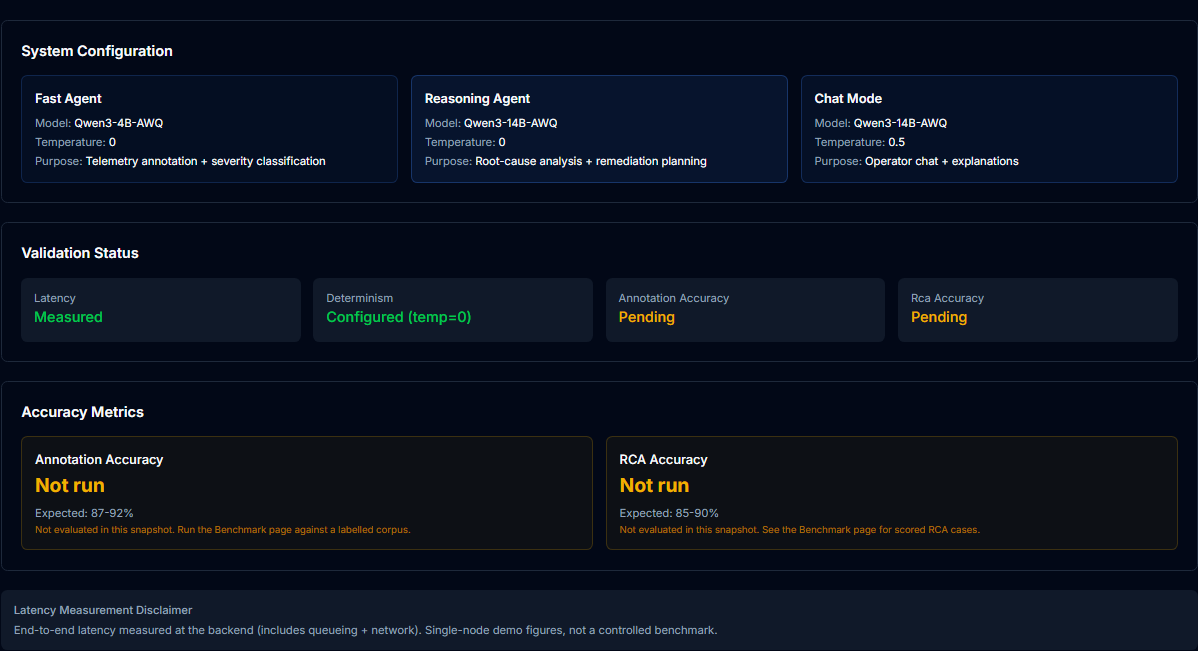Click the 'Configured (temp=0)' determinism status
Viewport: 1198px width, 651px height.
[399, 317]
